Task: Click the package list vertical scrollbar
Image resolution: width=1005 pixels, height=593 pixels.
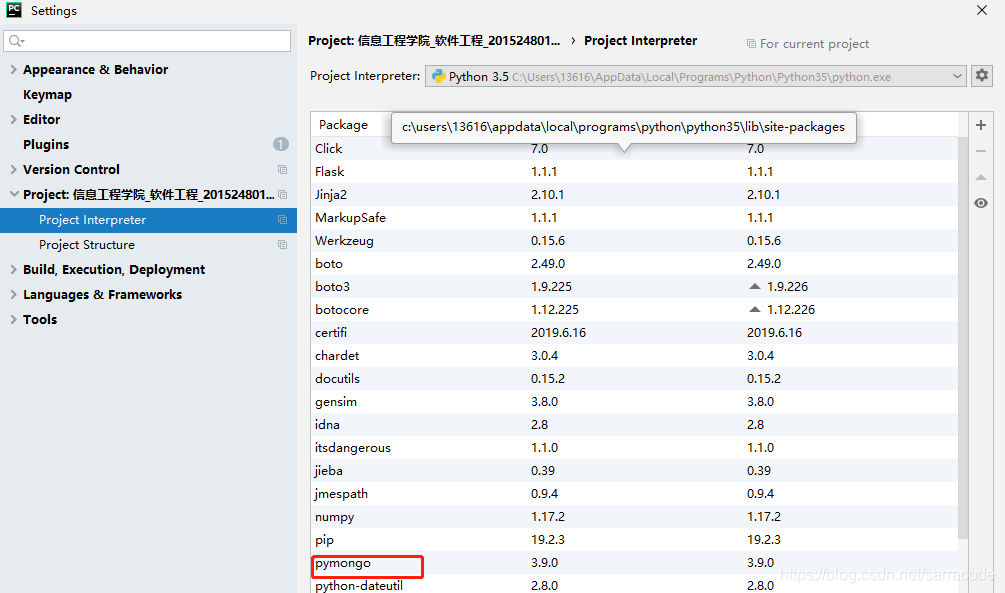Action: (x=963, y=337)
